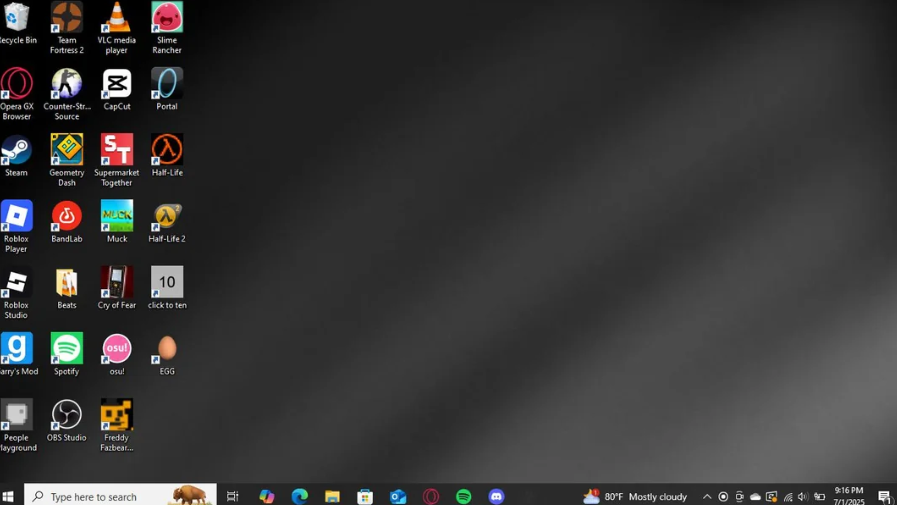Open Copilot from the taskbar
The height and width of the screenshot is (505, 897).
pos(267,496)
